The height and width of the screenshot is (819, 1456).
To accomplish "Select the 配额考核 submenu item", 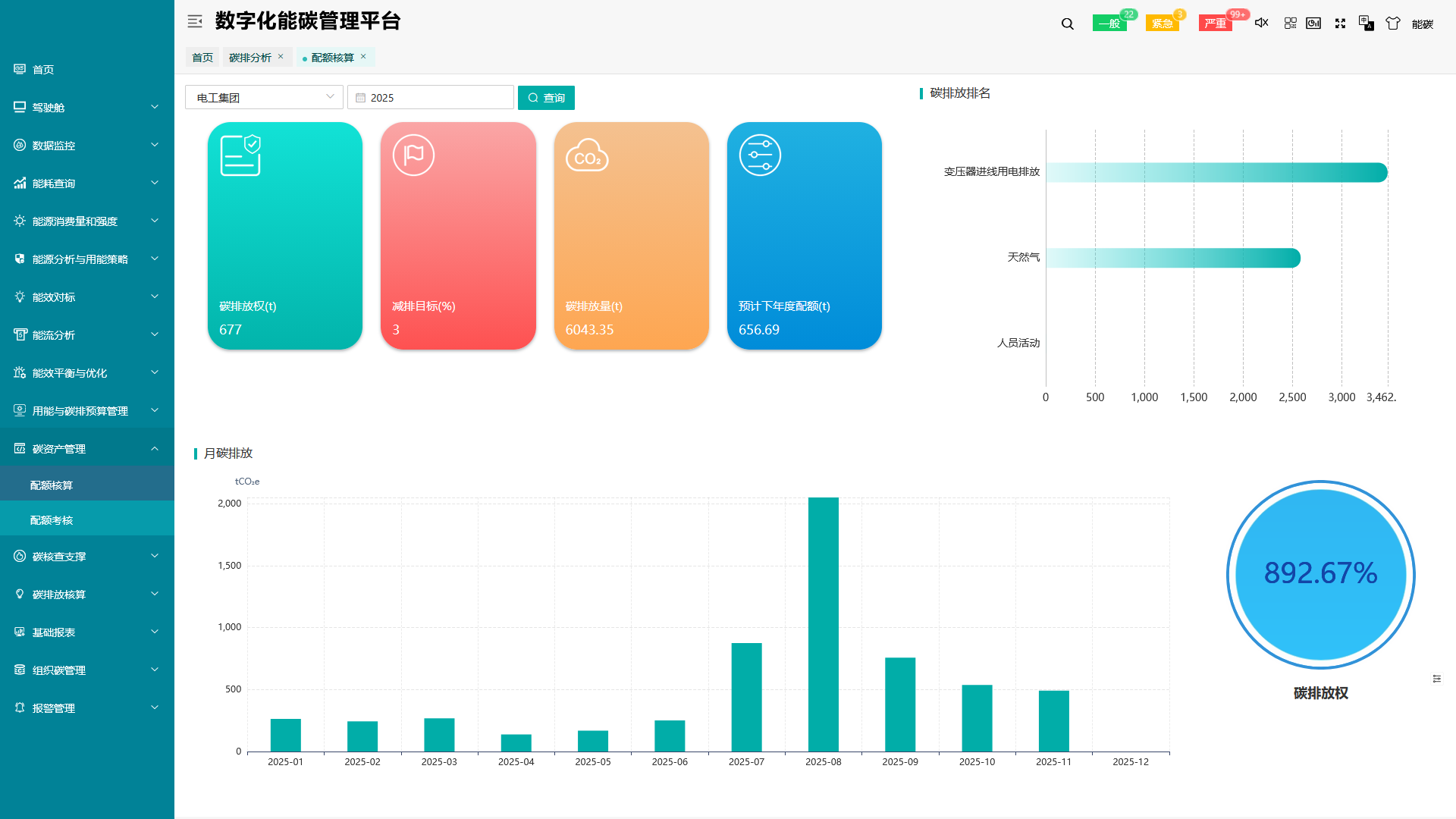I will pyautogui.click(x=50, y=520).
